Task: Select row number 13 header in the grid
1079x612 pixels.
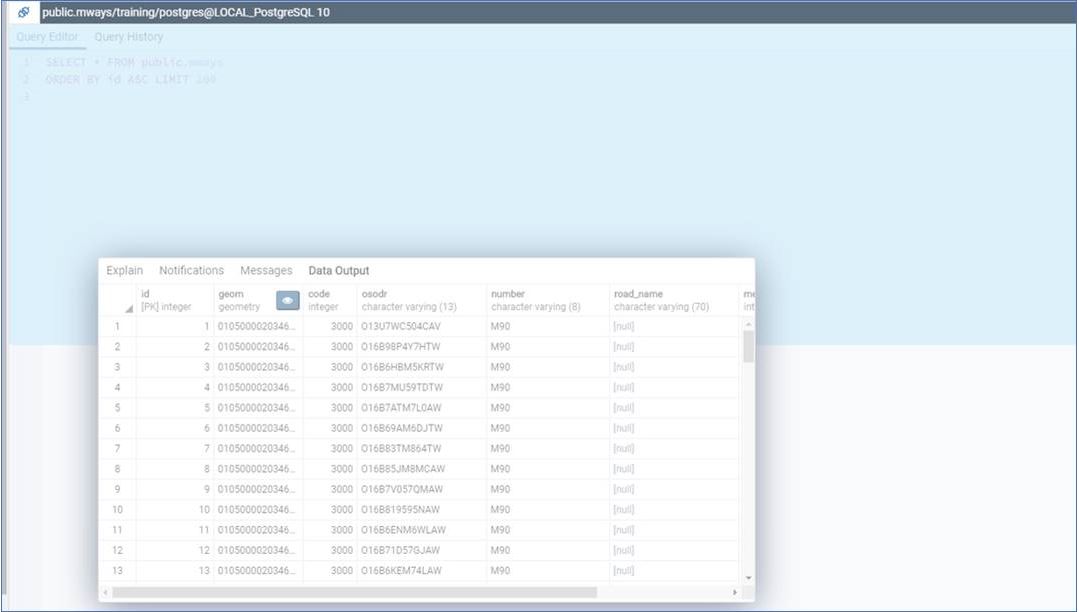Action: tap(117, 571)
